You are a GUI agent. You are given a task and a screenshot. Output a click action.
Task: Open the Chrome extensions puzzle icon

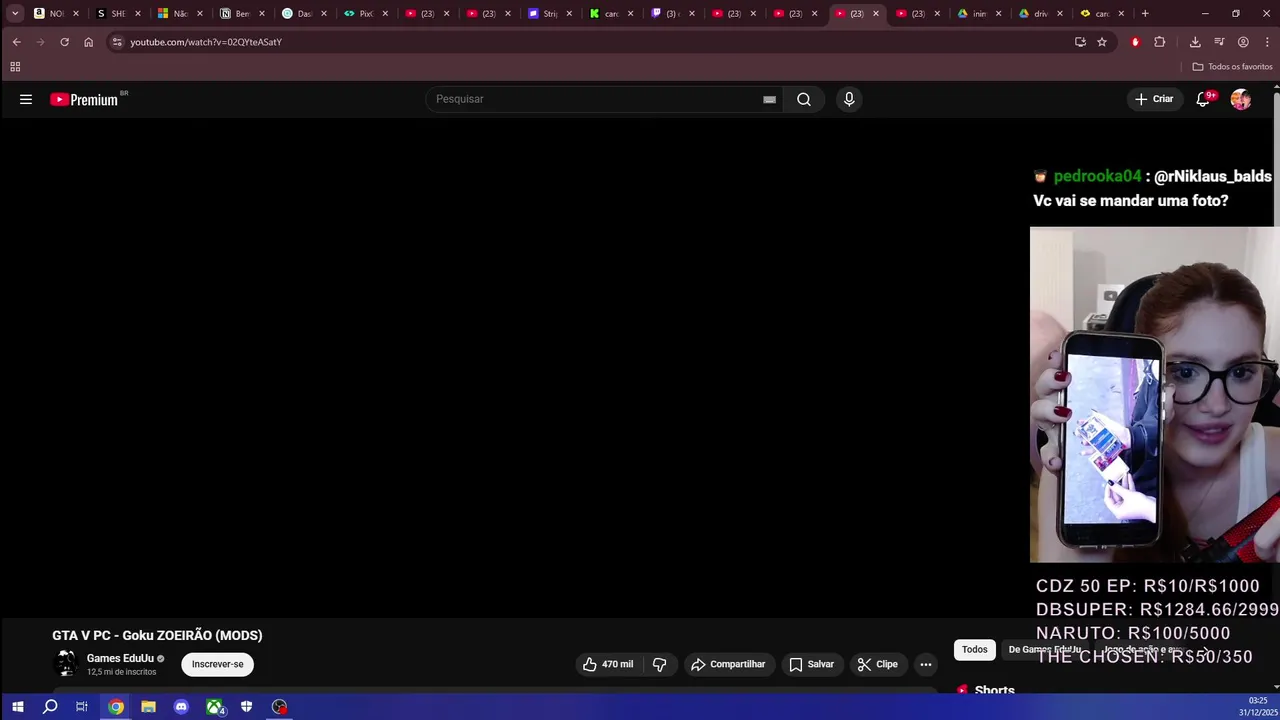point(1160,42)
